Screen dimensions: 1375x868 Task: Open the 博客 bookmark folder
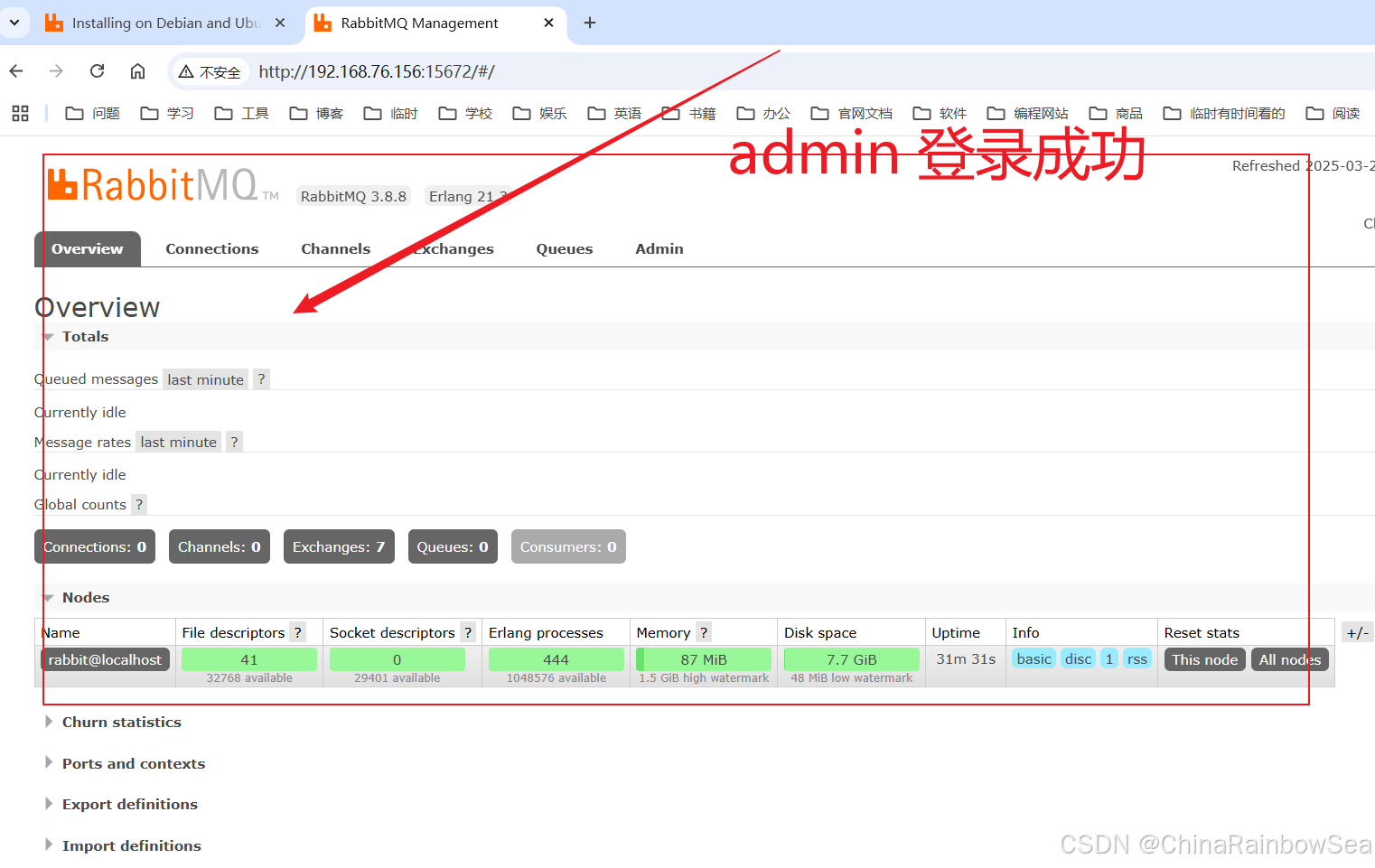tap(316, 113)
